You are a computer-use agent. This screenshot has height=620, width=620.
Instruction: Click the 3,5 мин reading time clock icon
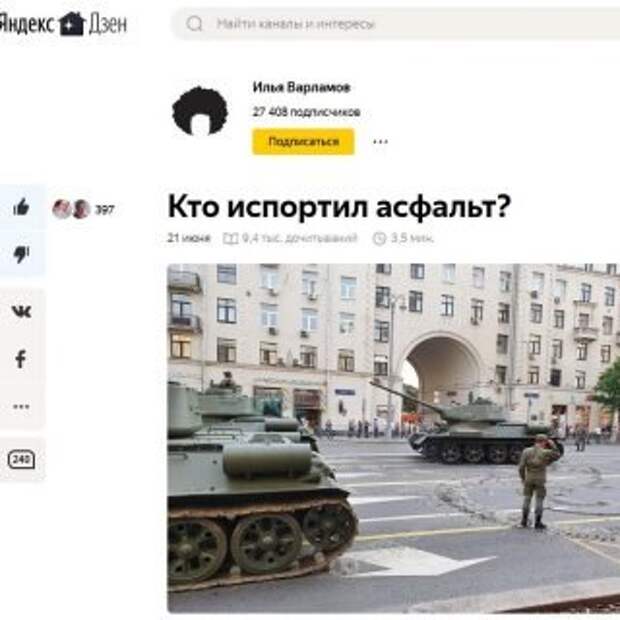(x=379, y=238)
